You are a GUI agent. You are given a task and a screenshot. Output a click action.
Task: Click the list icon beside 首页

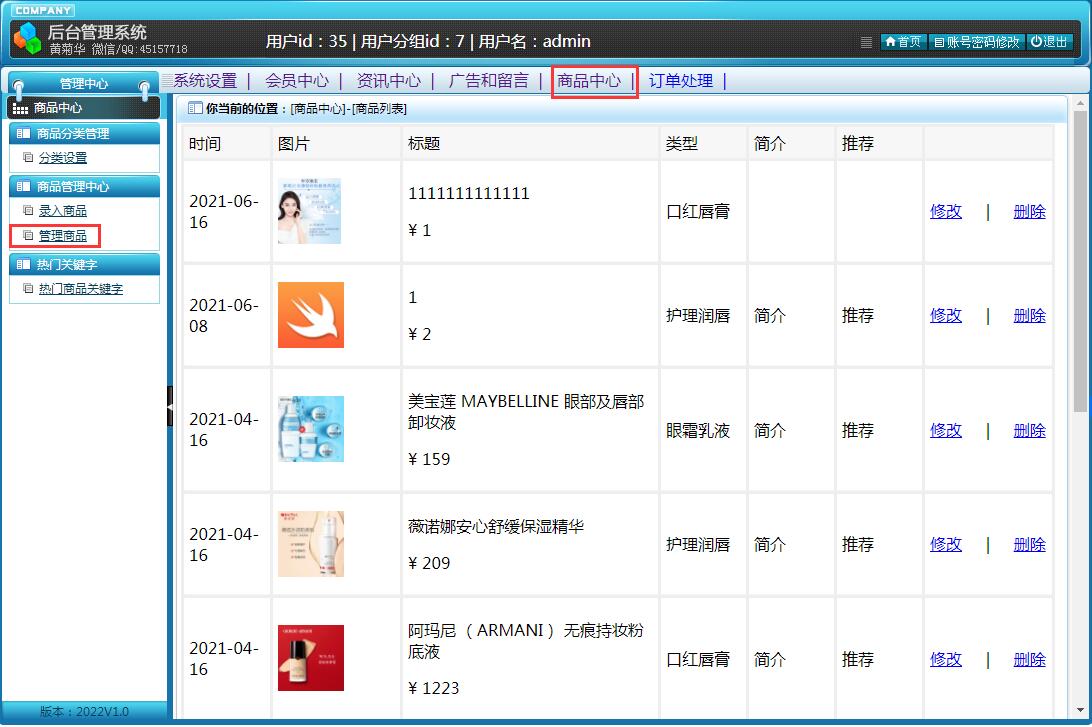click(x=866, y=42)
